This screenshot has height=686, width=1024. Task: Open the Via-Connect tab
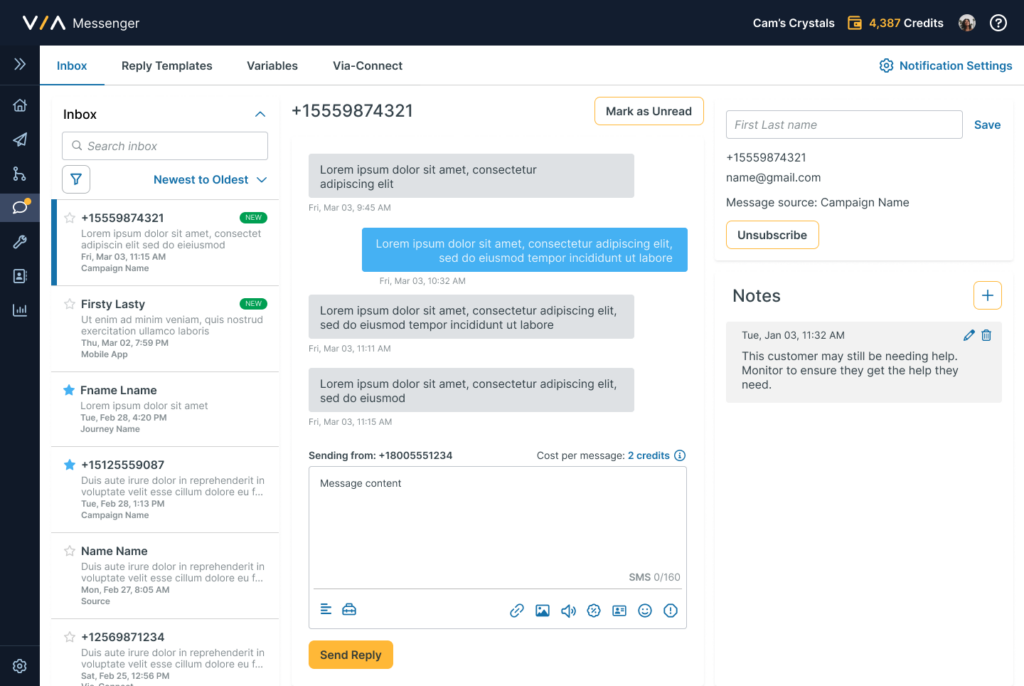(x=367, y=66)
